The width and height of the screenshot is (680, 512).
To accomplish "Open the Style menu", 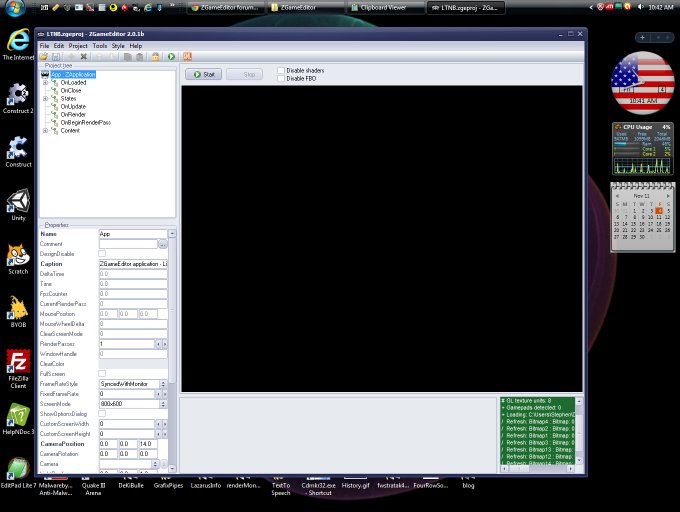I will [118, 46].
